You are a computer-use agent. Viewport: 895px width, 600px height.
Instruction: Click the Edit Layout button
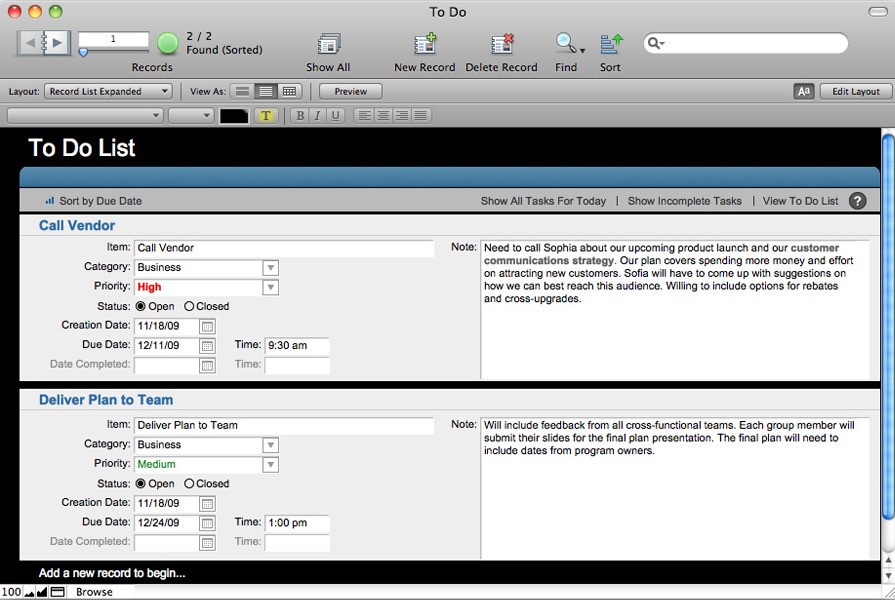(855, 92)
